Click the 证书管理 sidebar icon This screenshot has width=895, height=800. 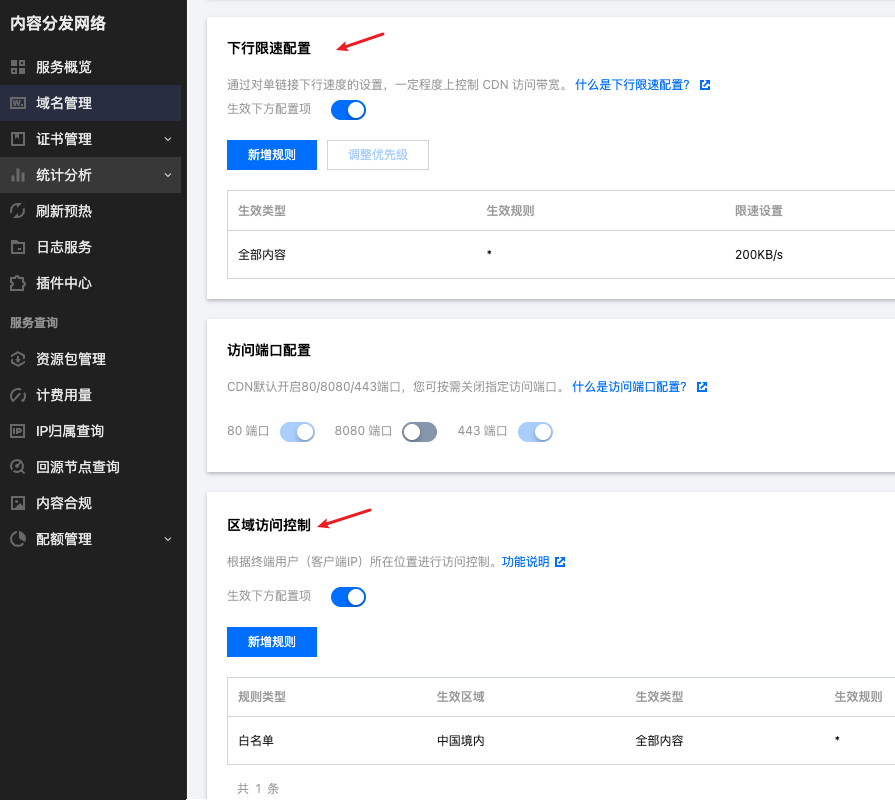[x=18, y=139]
